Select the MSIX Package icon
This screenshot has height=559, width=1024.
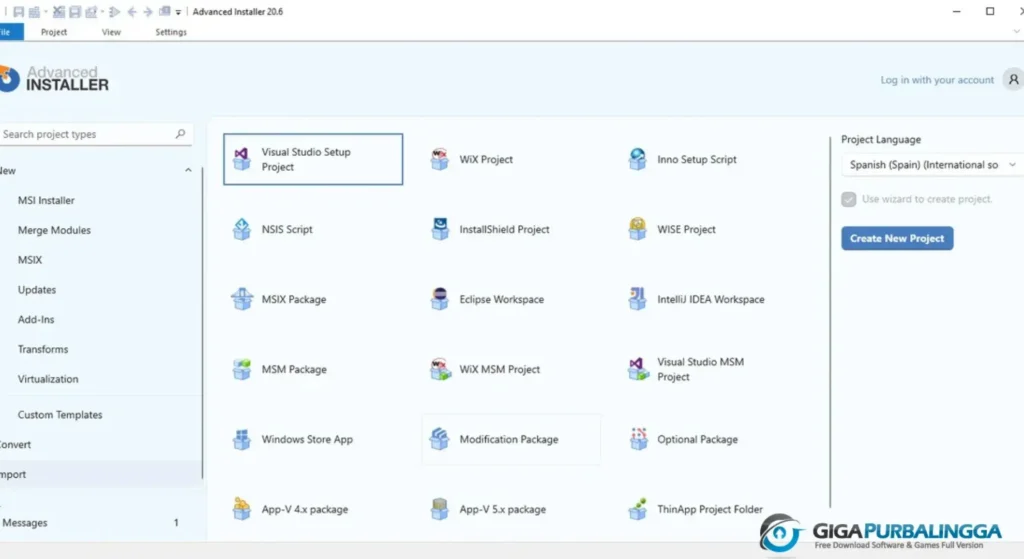click(x=242, y=299)
